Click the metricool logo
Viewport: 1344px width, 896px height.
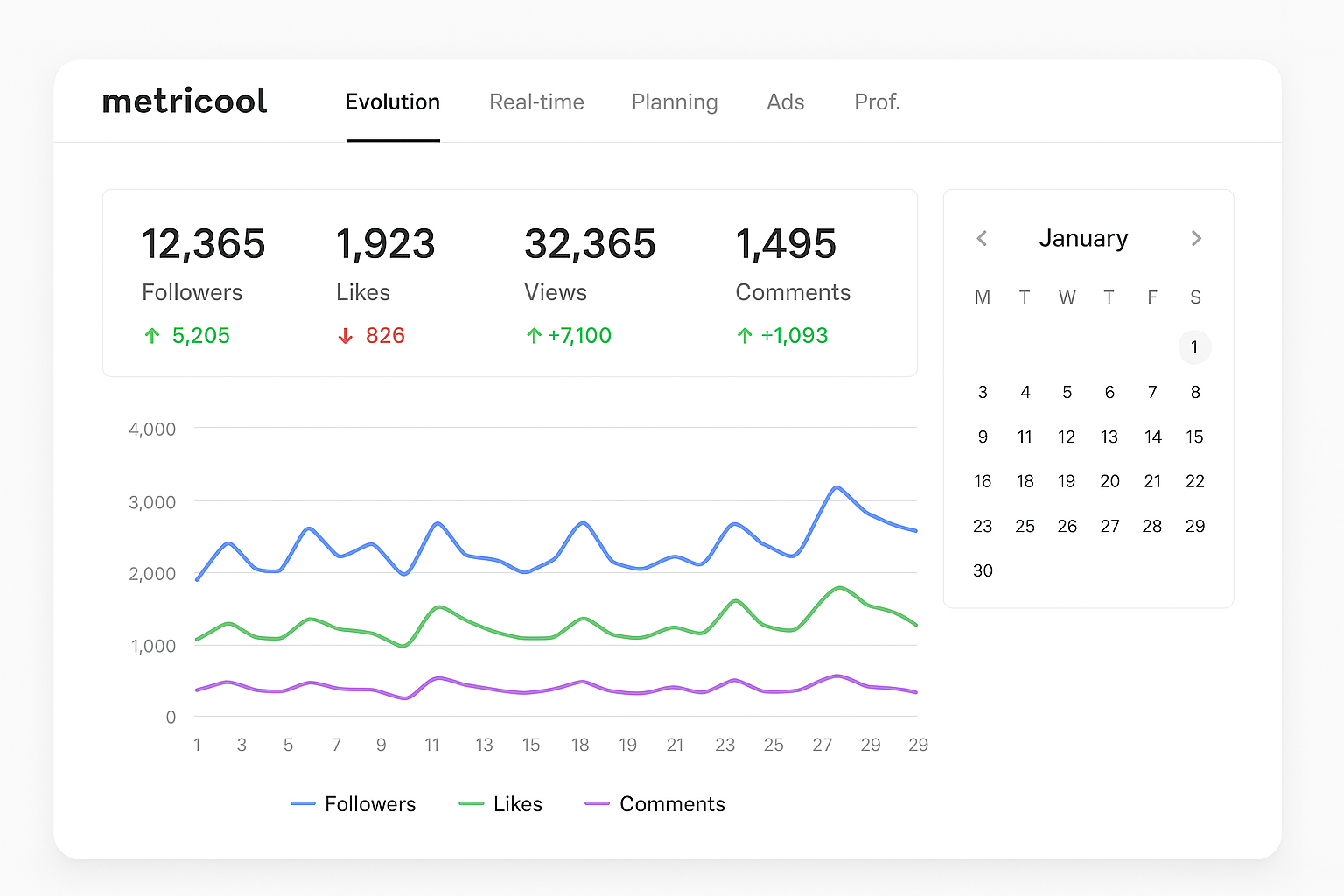(x=185, y=101)
